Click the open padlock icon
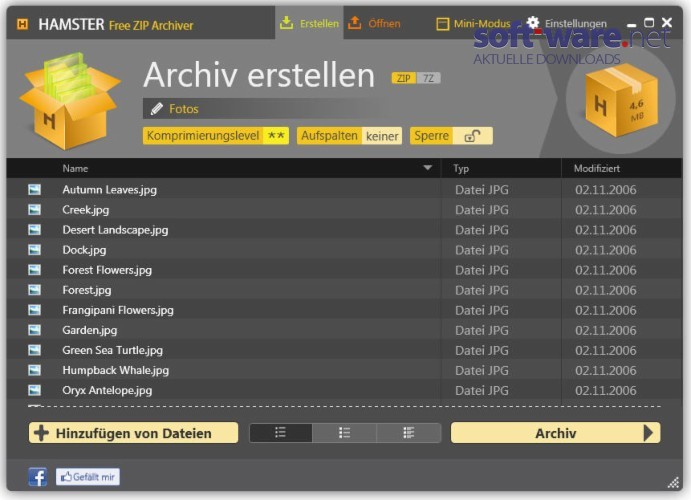The width and height of the screenshot is (691, 500). pyautogui.click(x=472, y=136)
